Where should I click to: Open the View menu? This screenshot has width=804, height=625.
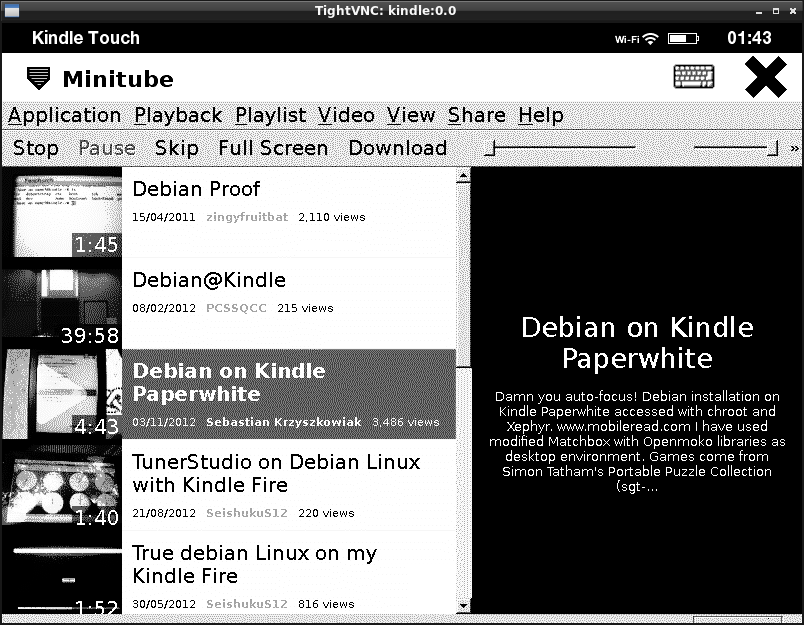pos(411,115)
